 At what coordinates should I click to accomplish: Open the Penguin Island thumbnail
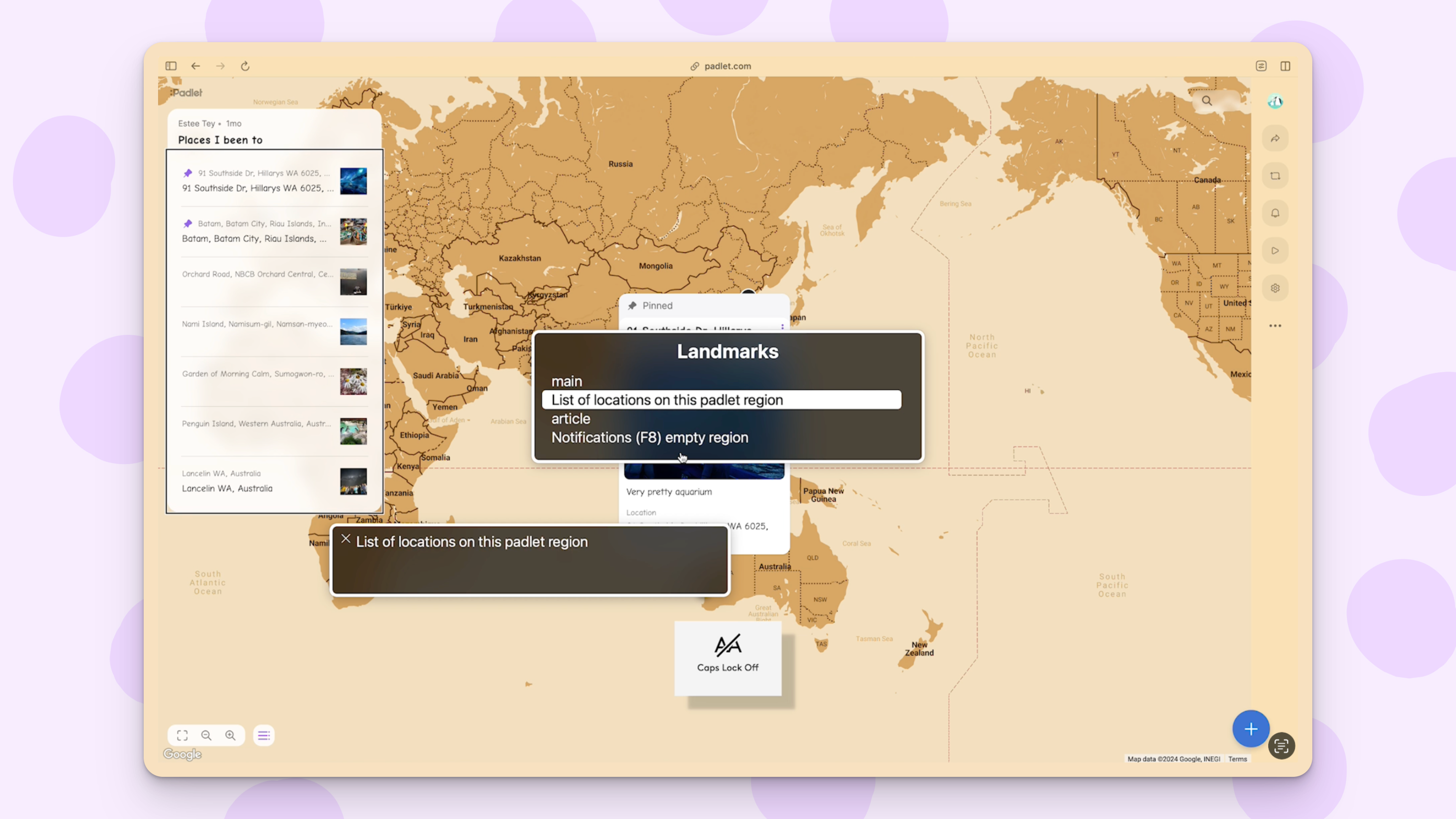coord(353,431)
